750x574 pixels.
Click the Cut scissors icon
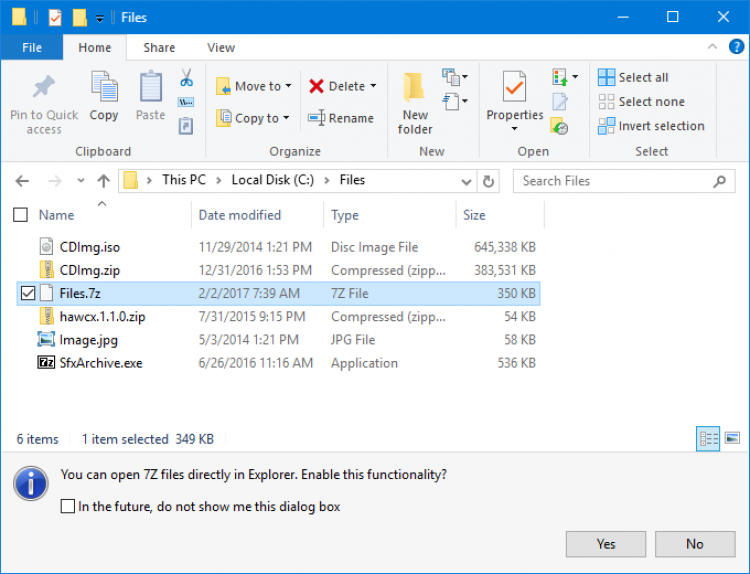coord(186,78)
